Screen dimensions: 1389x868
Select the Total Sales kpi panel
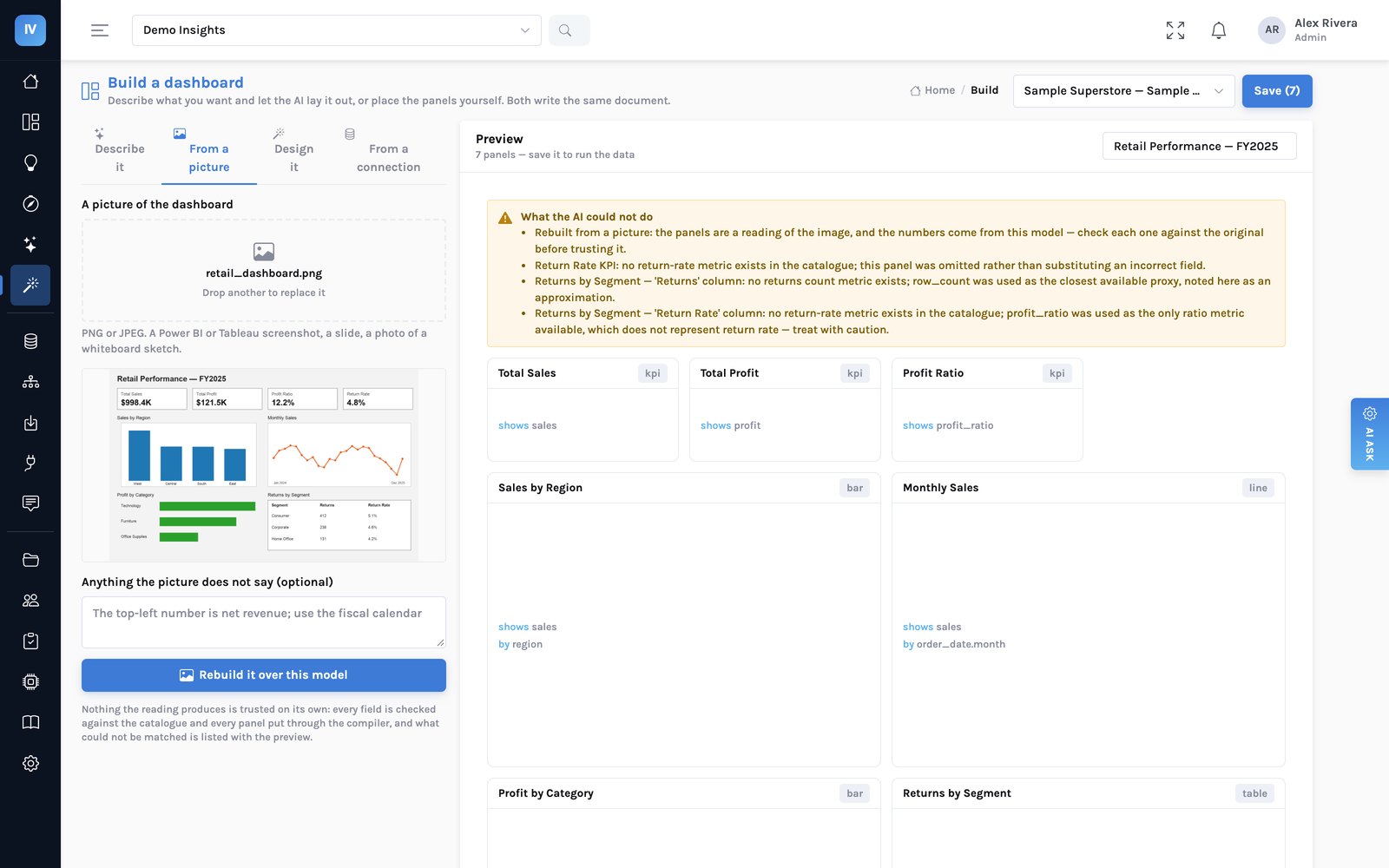point(583,410)
